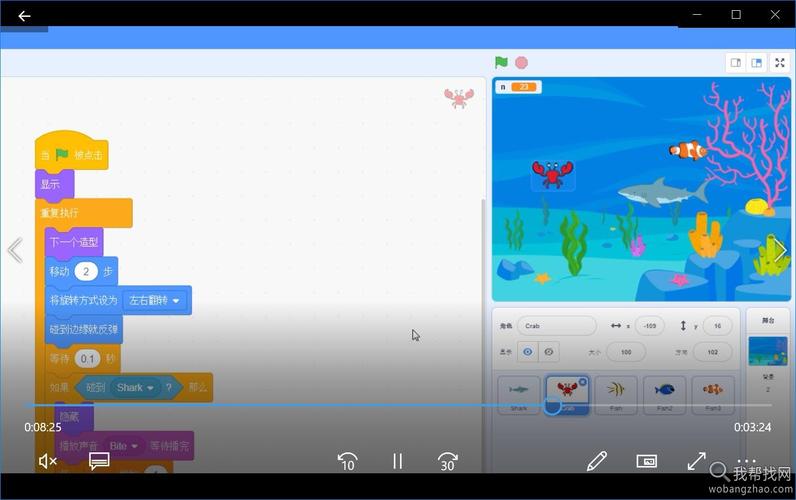
Task: Click the size field showing 100
Action: click(x=626, y=352)
